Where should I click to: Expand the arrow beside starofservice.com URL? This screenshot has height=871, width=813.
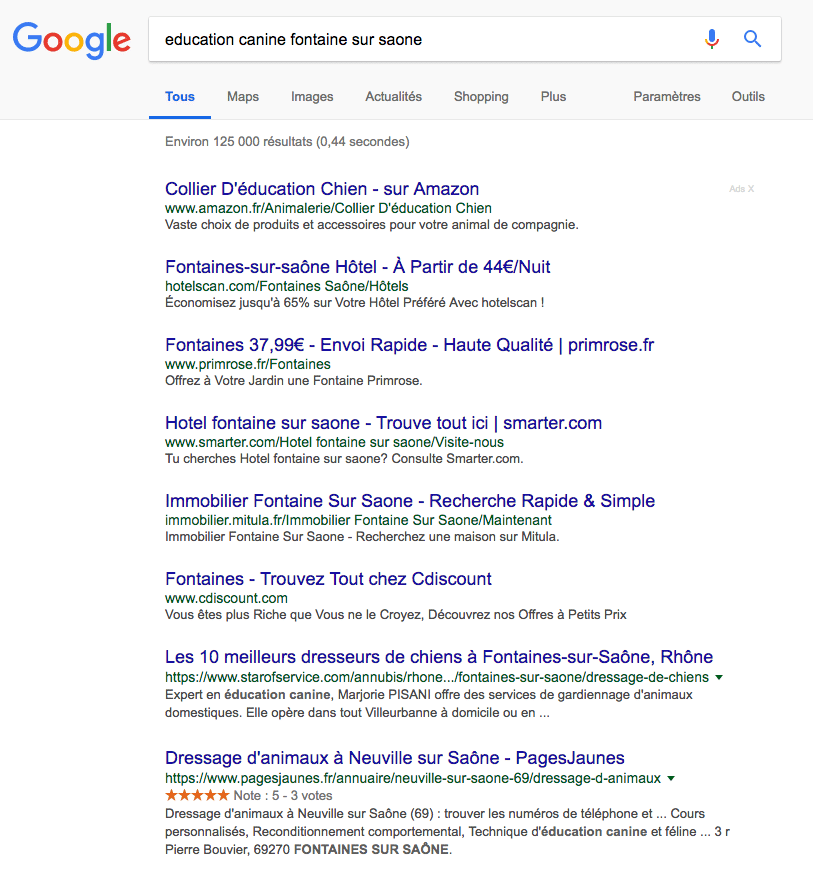pos(719,678)
